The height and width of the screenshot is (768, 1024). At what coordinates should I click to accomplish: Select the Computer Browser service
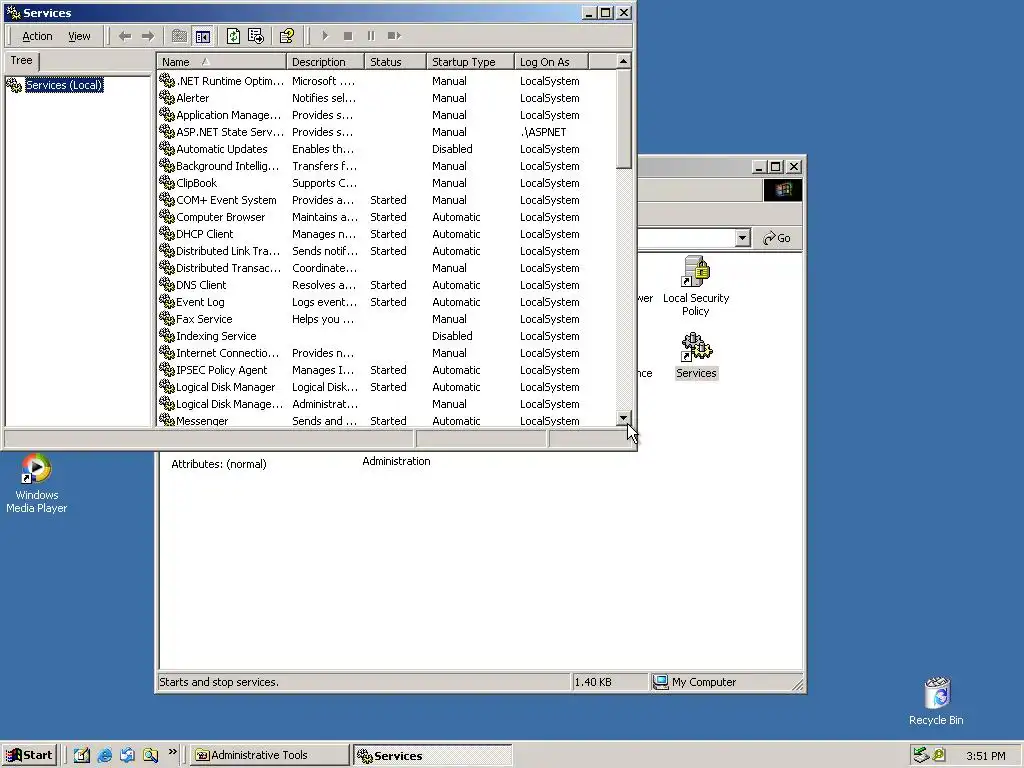[x=221, y=217]
